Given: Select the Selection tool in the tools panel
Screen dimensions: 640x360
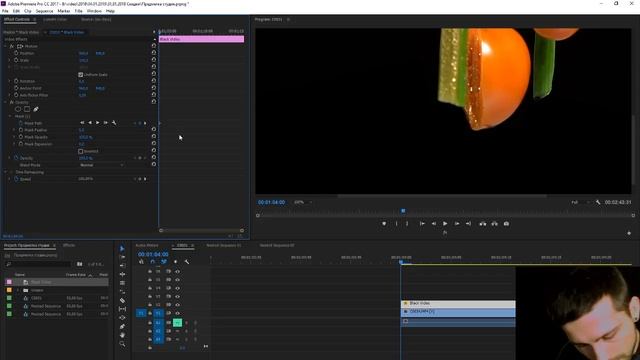Looking at the screenshot, I should click(x=122, y=249).
